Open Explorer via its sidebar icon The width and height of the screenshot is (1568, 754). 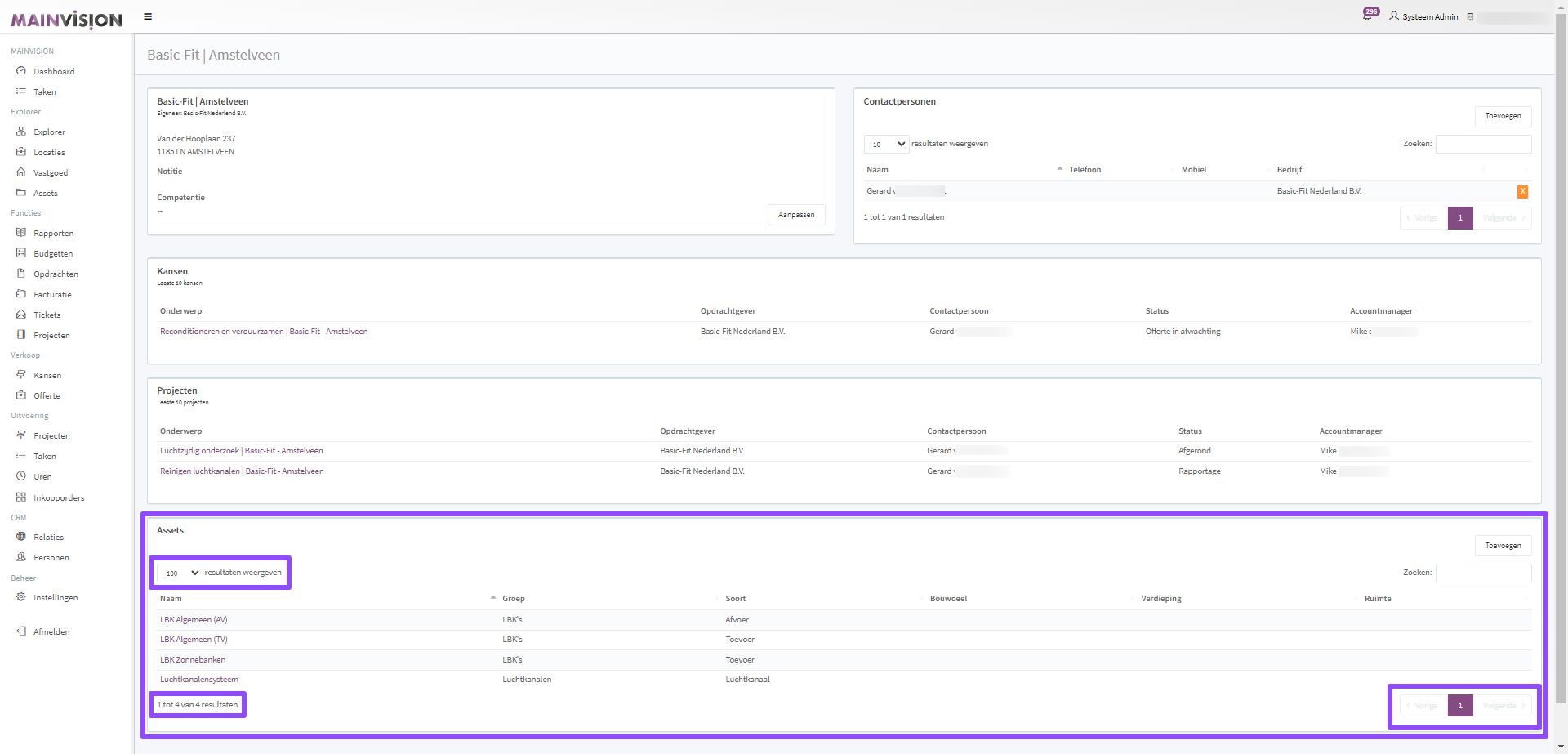(x=21, y=132)
